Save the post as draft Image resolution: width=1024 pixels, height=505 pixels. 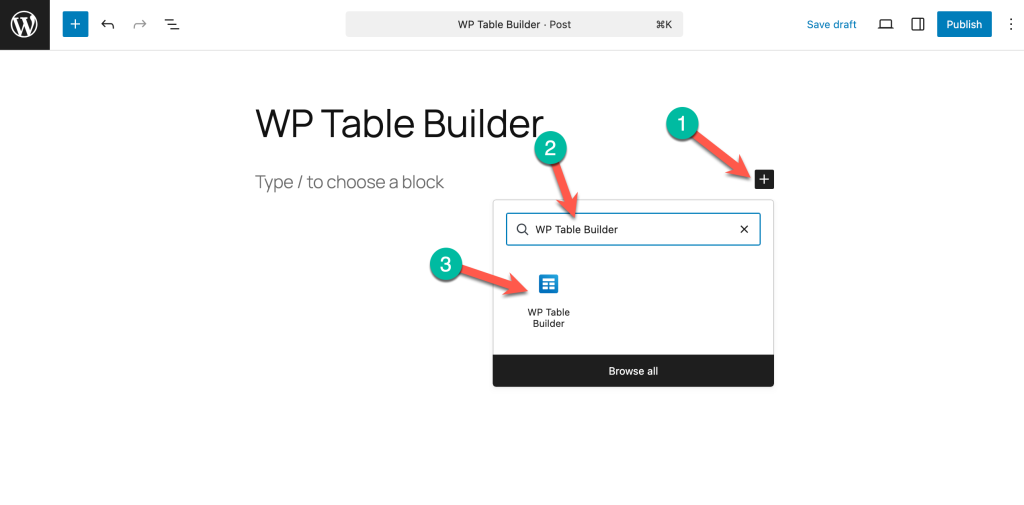[831, 24]
